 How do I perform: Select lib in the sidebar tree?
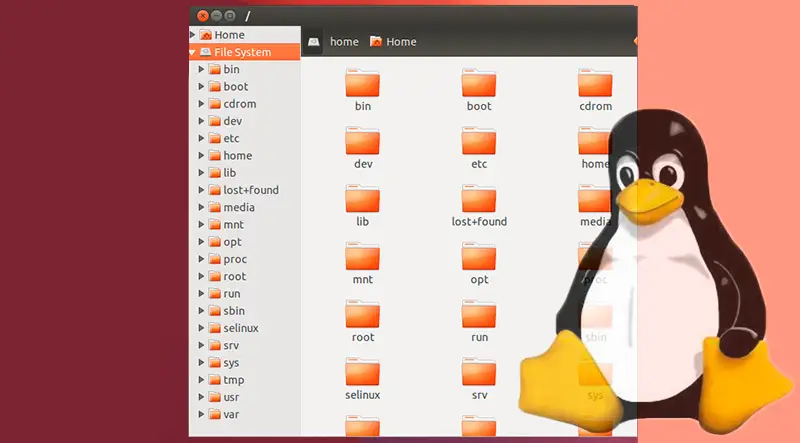(230, 173)
